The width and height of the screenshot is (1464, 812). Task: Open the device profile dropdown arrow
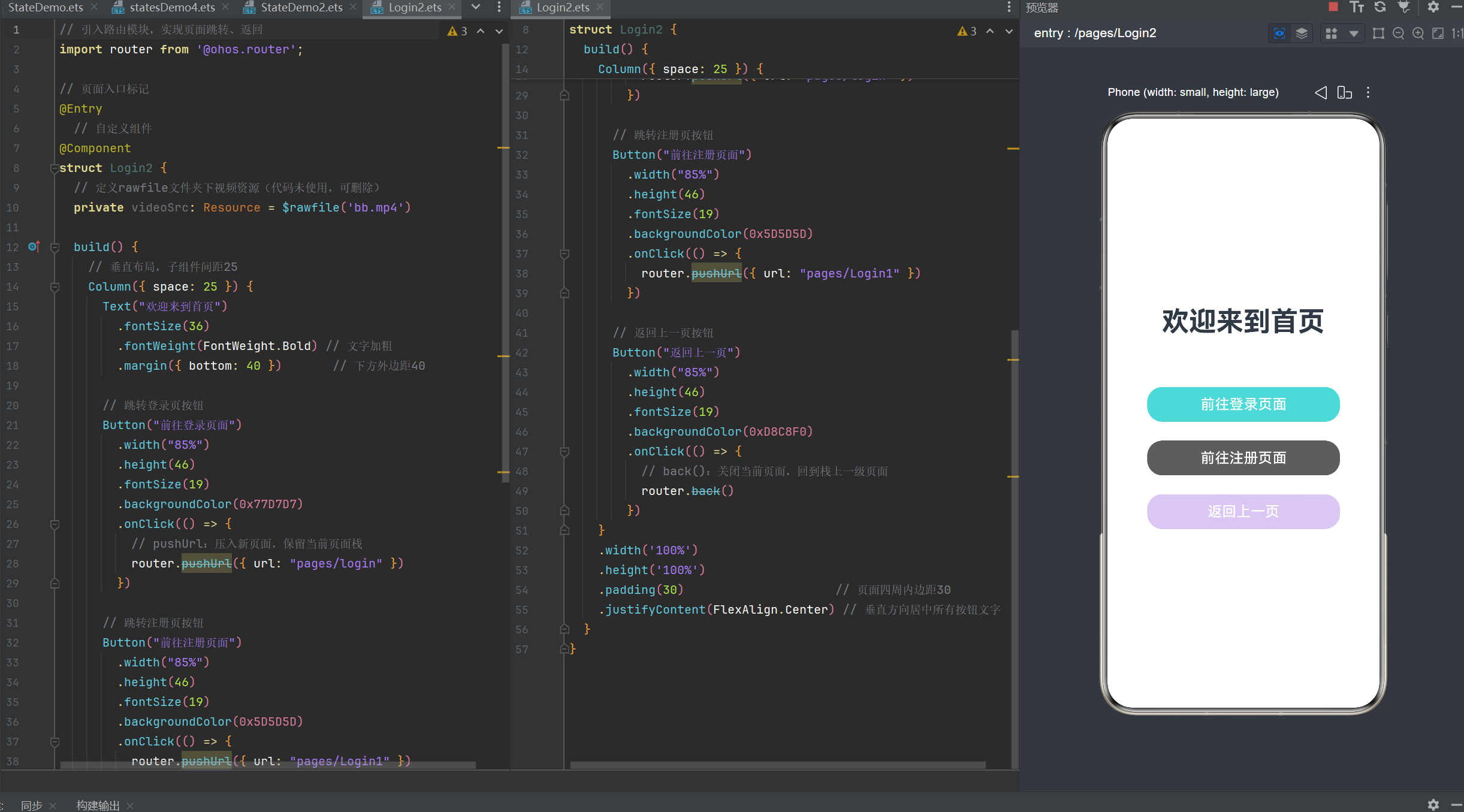(x=1353, y=34)
